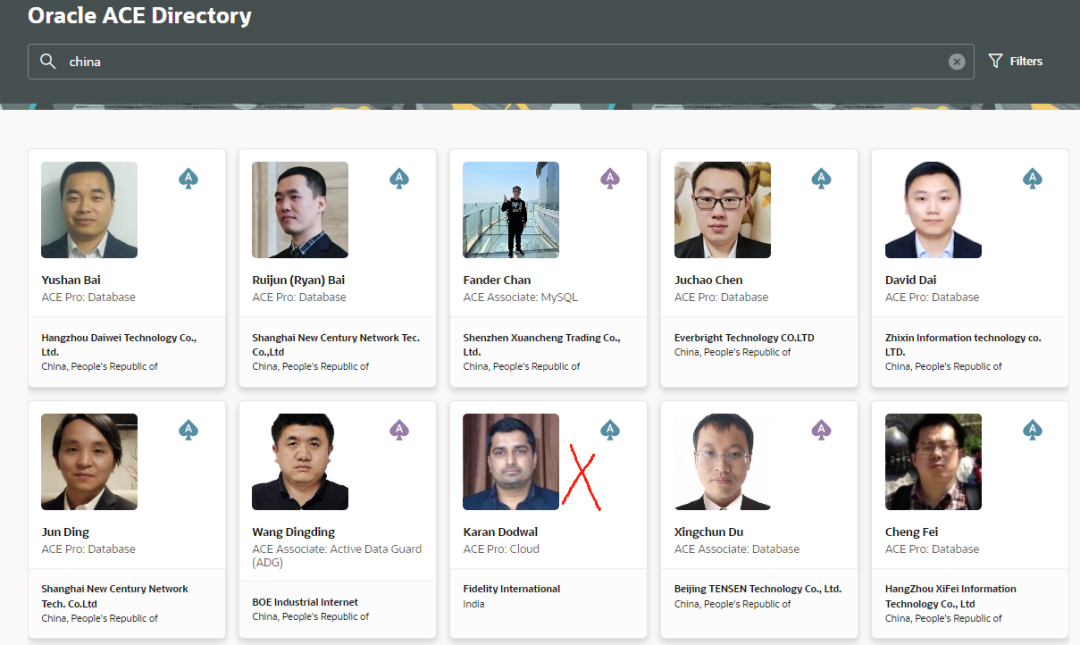Select the name Jun Ding
Image resolution: width=1080 pixels, height=645 pixels.
tap(65, 532)
